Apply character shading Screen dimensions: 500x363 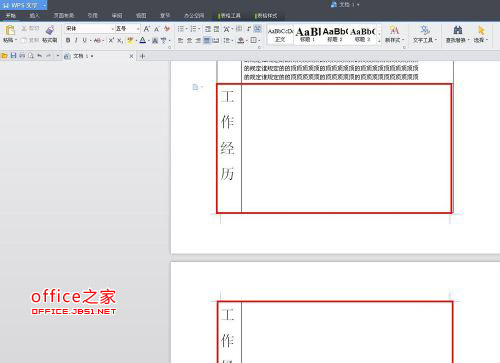click(x=155, y=41)
